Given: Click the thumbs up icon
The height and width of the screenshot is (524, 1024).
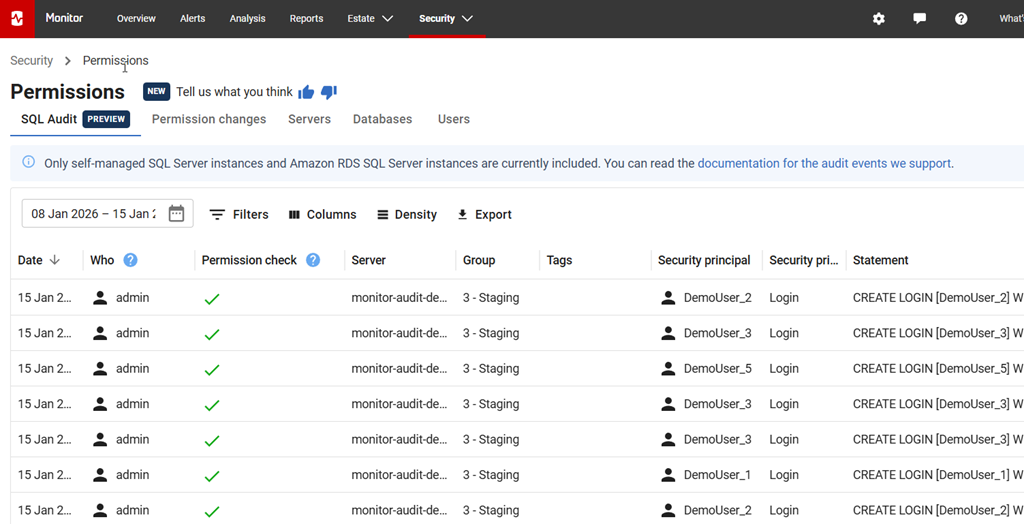Looking at the screenshot, I should tap(306, 92).
